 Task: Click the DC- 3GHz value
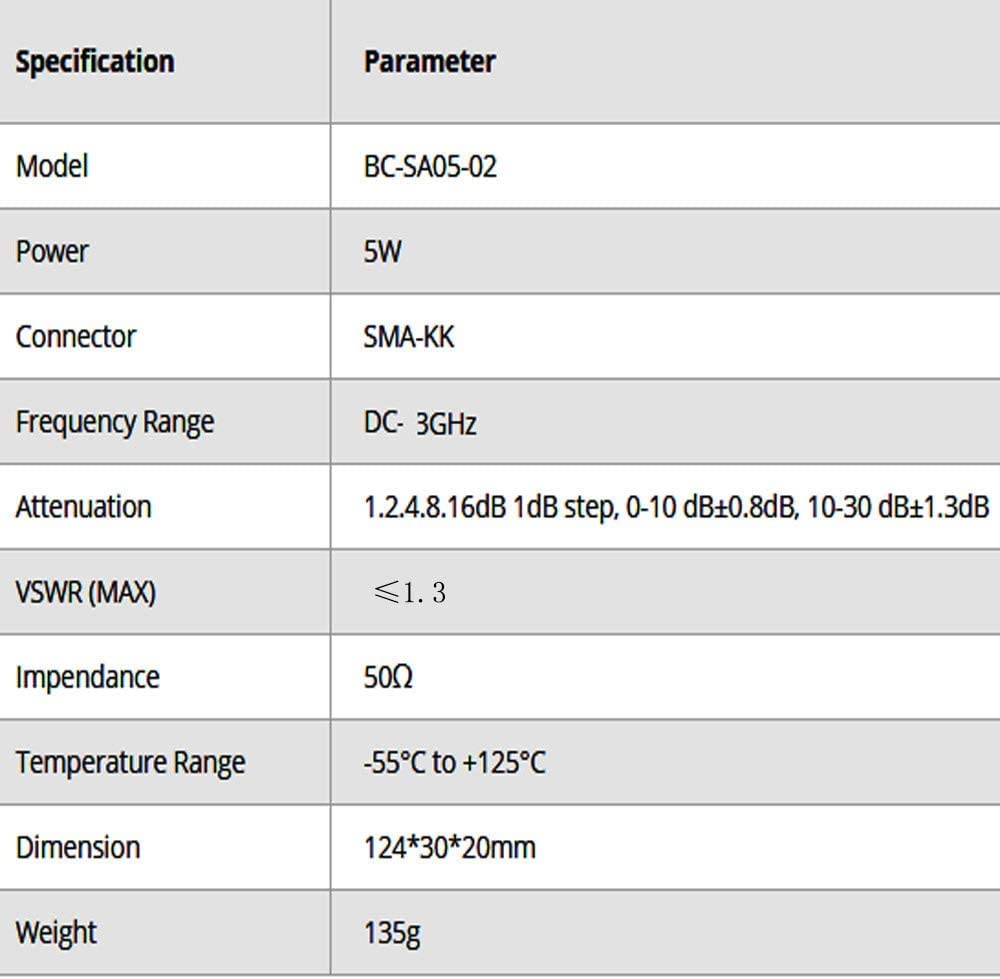pyautogui.click(x=420, y=423)
